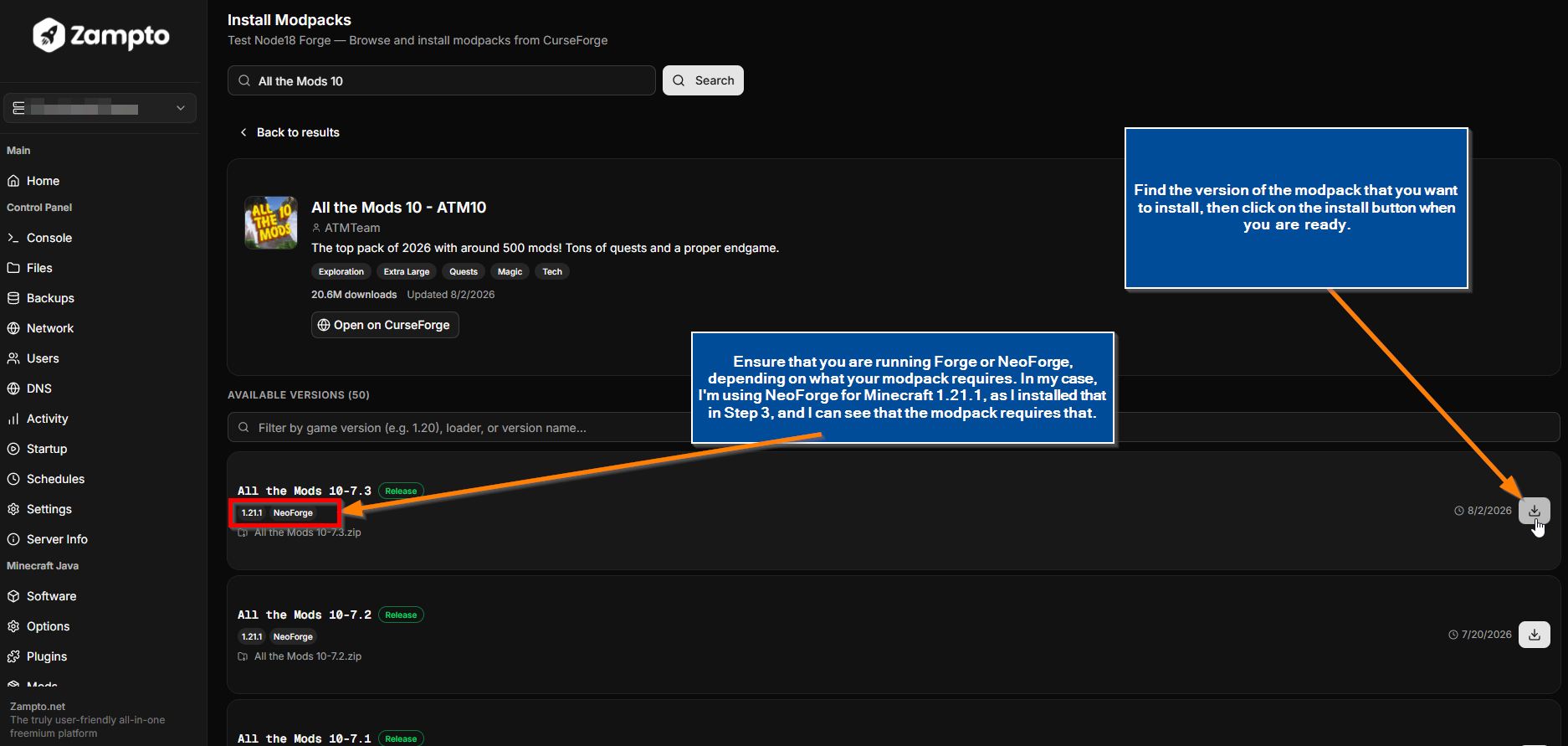This screenshot has width=1568, height=746.
Task: Open on CurseForge button
Action: (x=385, y=325)
